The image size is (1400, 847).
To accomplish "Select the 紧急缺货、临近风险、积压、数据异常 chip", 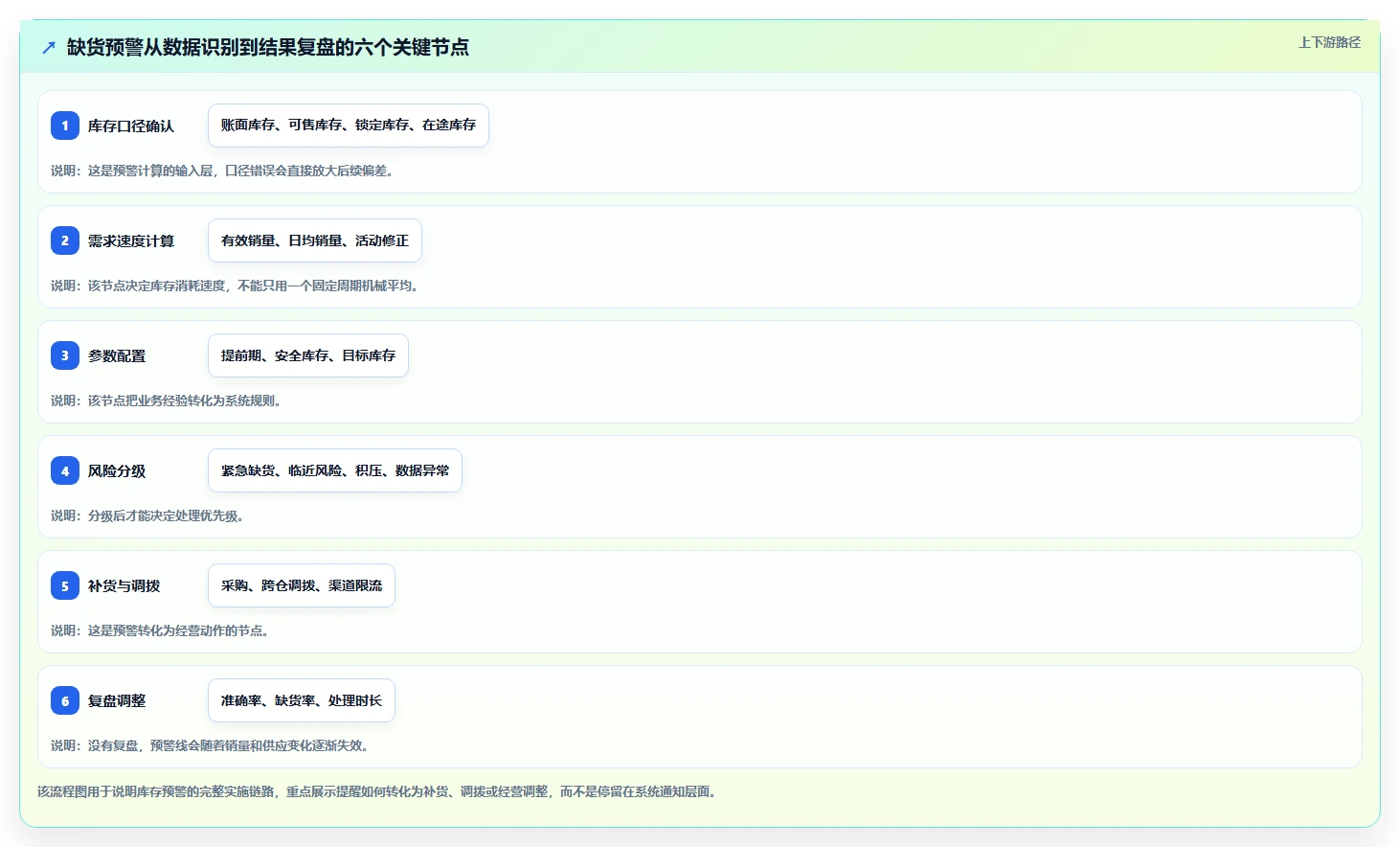I will click(x=335, y=470).
